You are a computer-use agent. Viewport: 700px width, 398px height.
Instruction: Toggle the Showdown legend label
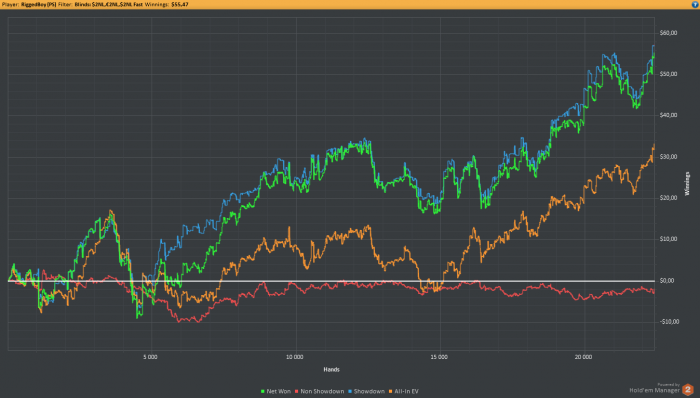(x=369, y=391)
